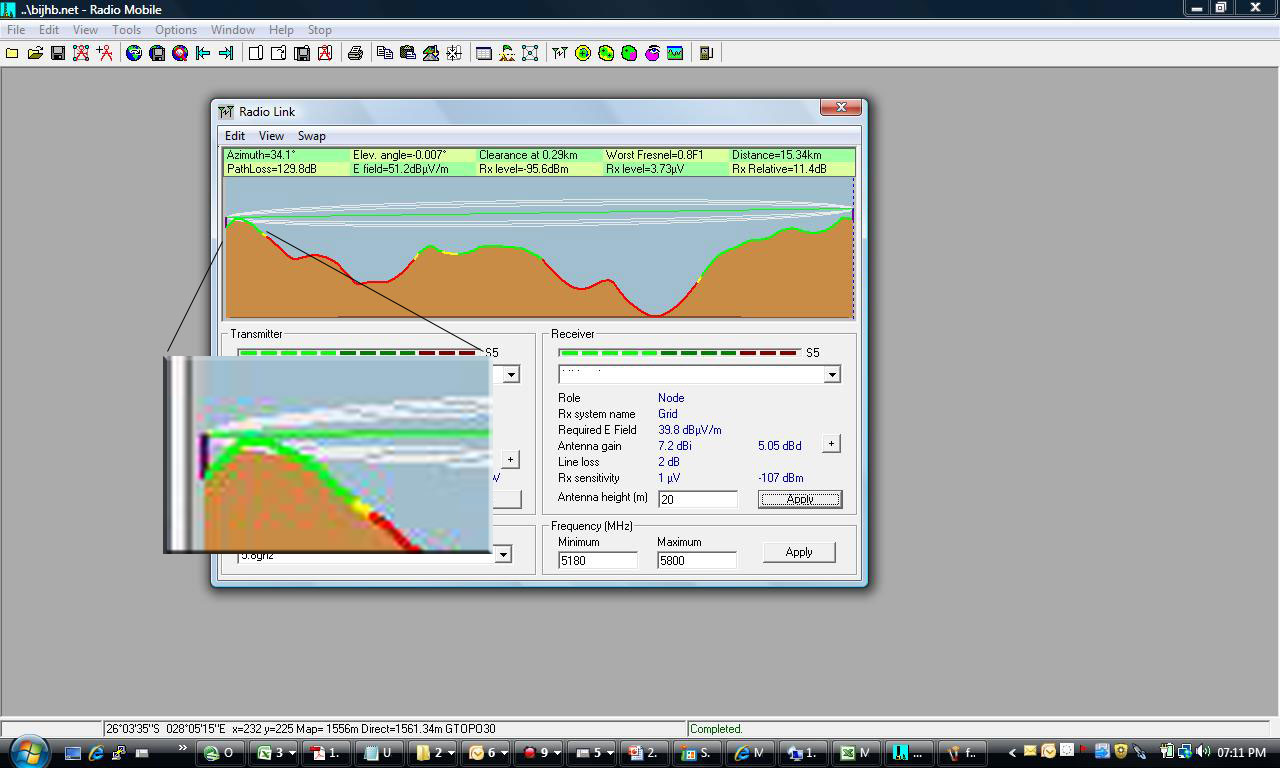
Task: Click the globe map properties icon
Action: pos(134,53)
